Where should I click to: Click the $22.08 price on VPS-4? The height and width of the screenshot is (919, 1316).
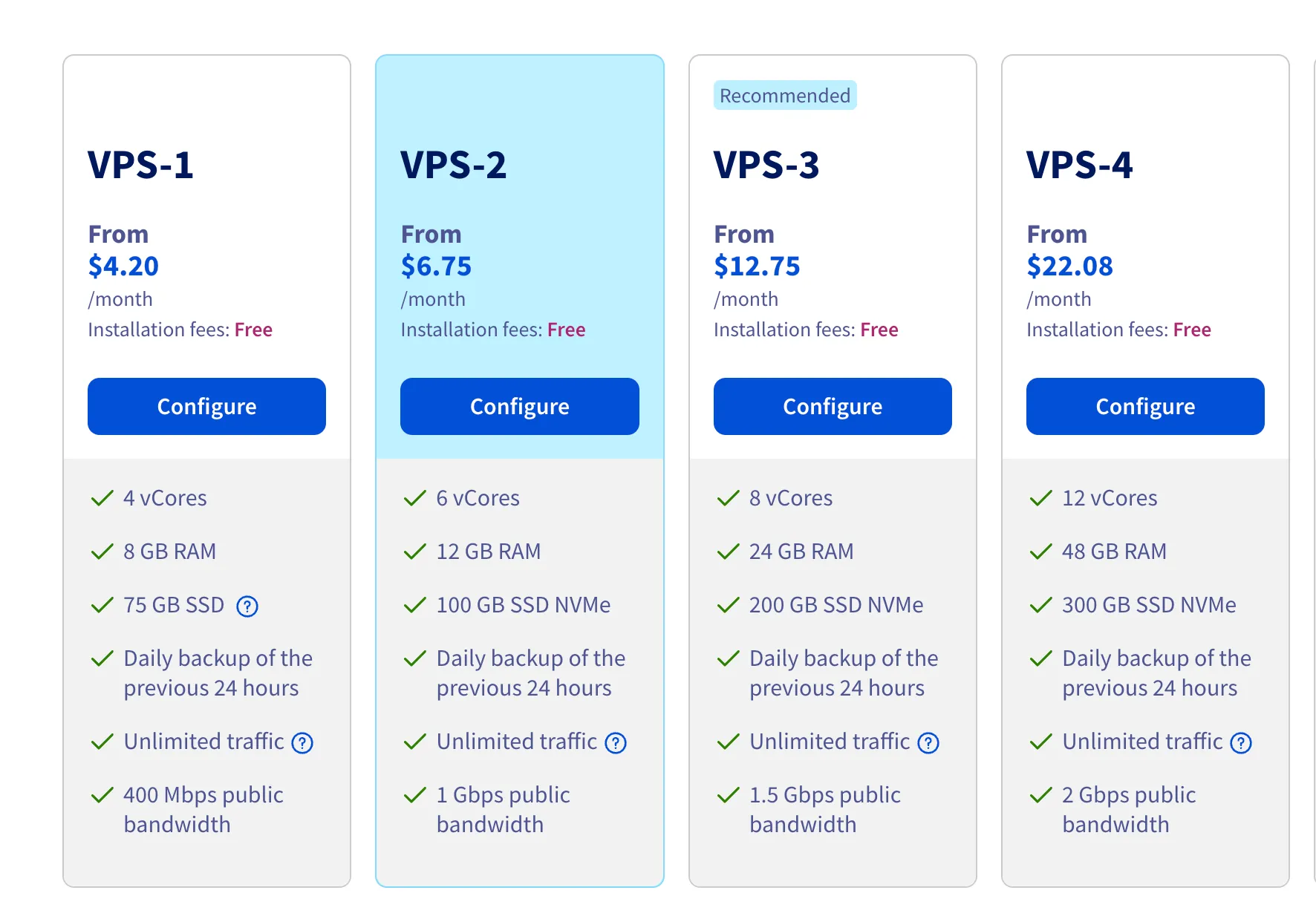click(x=1070, y=266)
